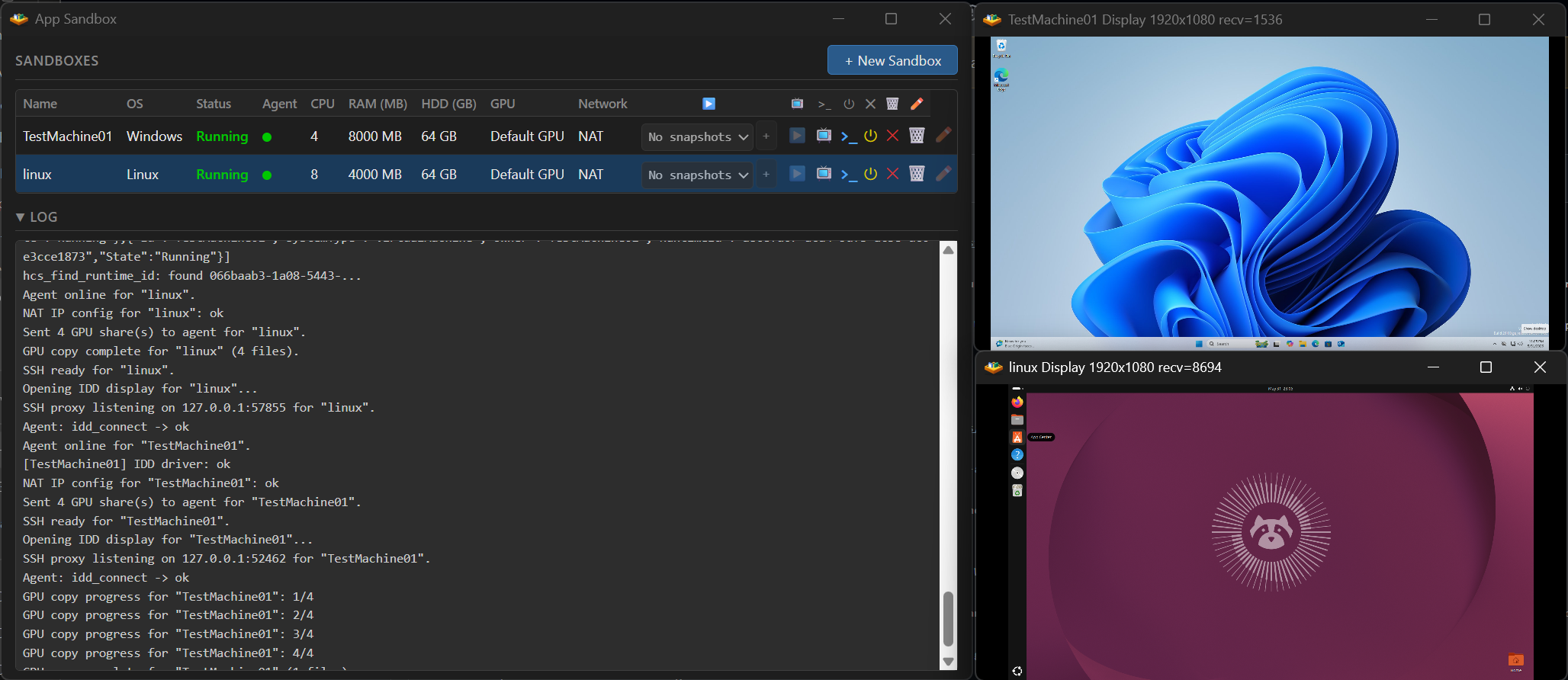This screenshot has width=1568, height=680.
Task: Click the green agent dot for linux
Action: pos(267,175)
